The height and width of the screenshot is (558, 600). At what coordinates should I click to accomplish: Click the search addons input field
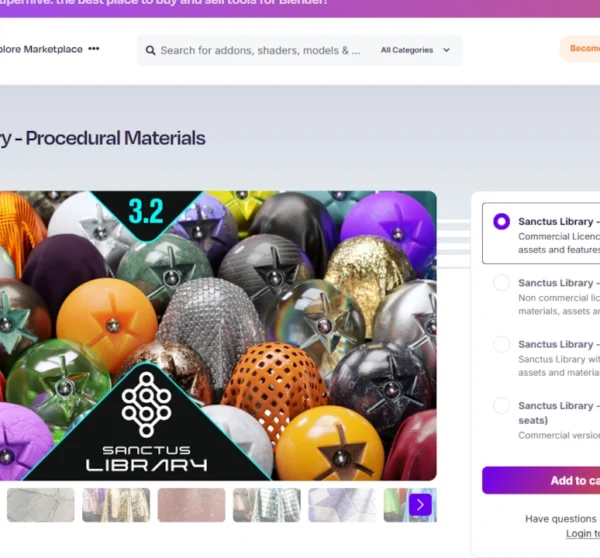tap(260, 51)
